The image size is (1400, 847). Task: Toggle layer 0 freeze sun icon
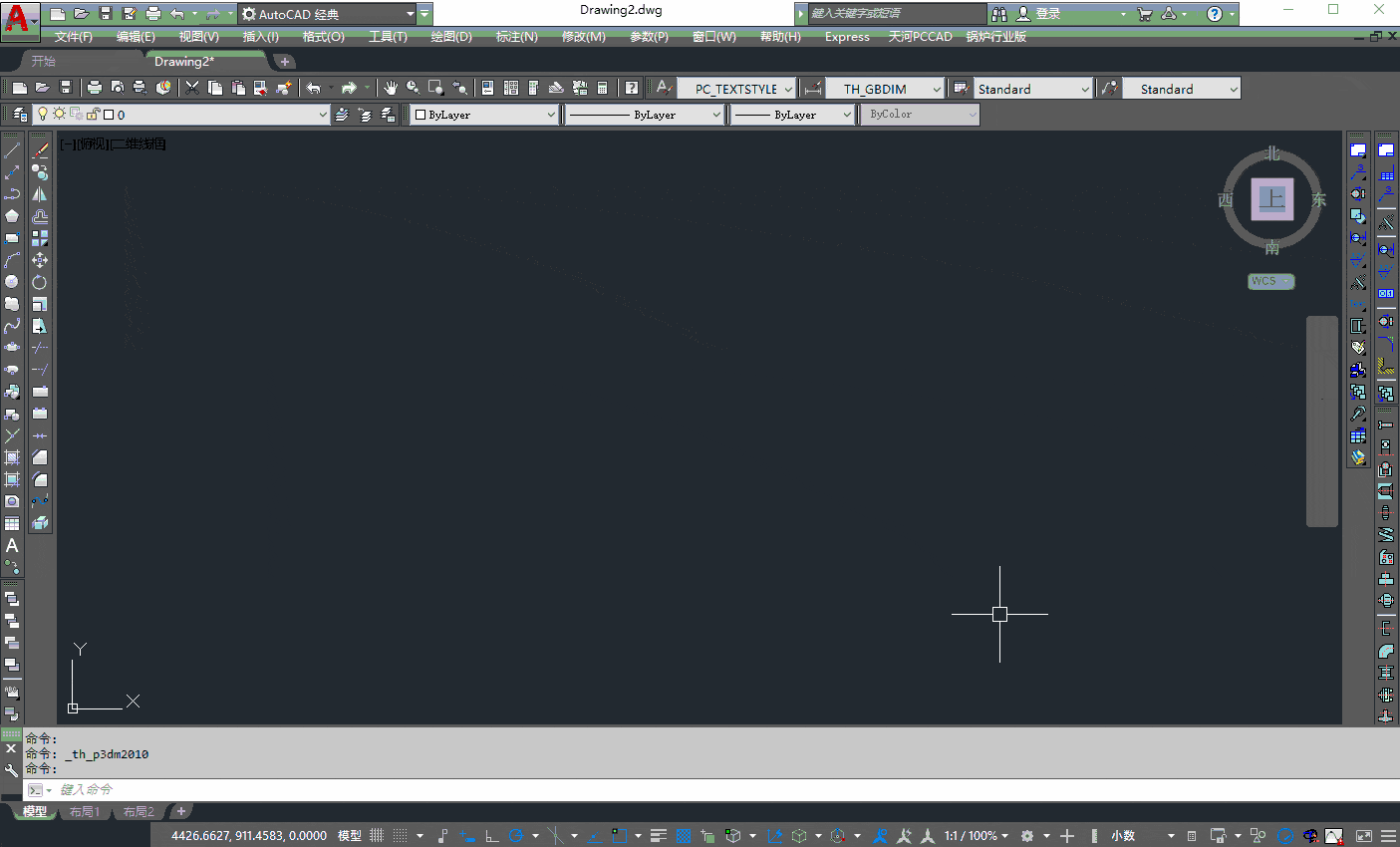60,115
